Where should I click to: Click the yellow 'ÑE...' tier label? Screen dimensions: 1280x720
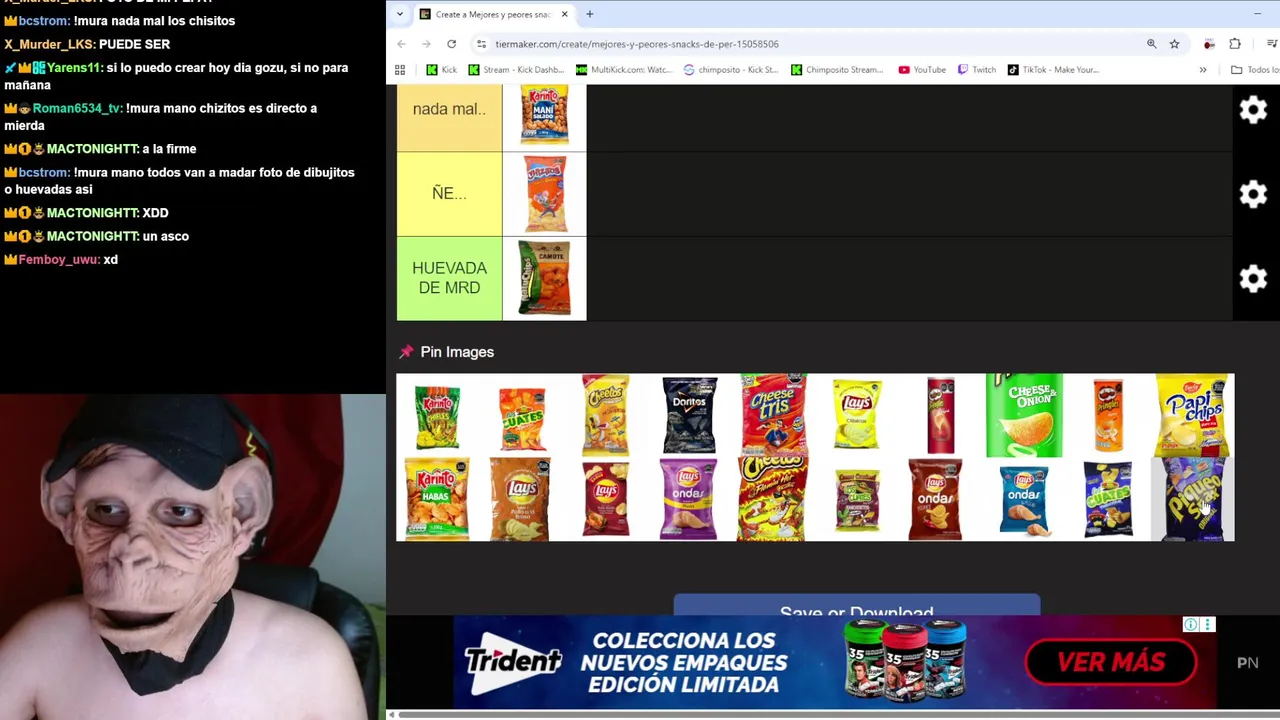coord(449,194)
